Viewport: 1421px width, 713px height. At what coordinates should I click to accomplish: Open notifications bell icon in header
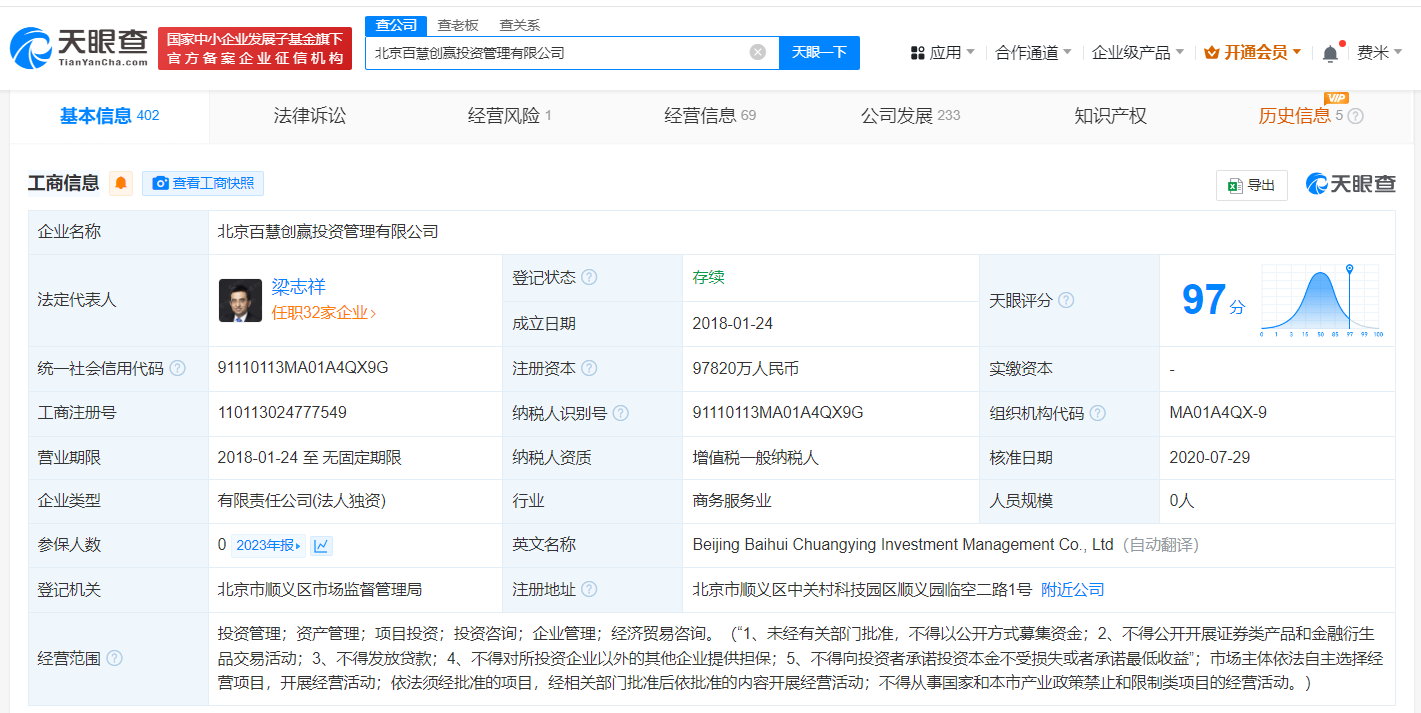(1330, 54)
